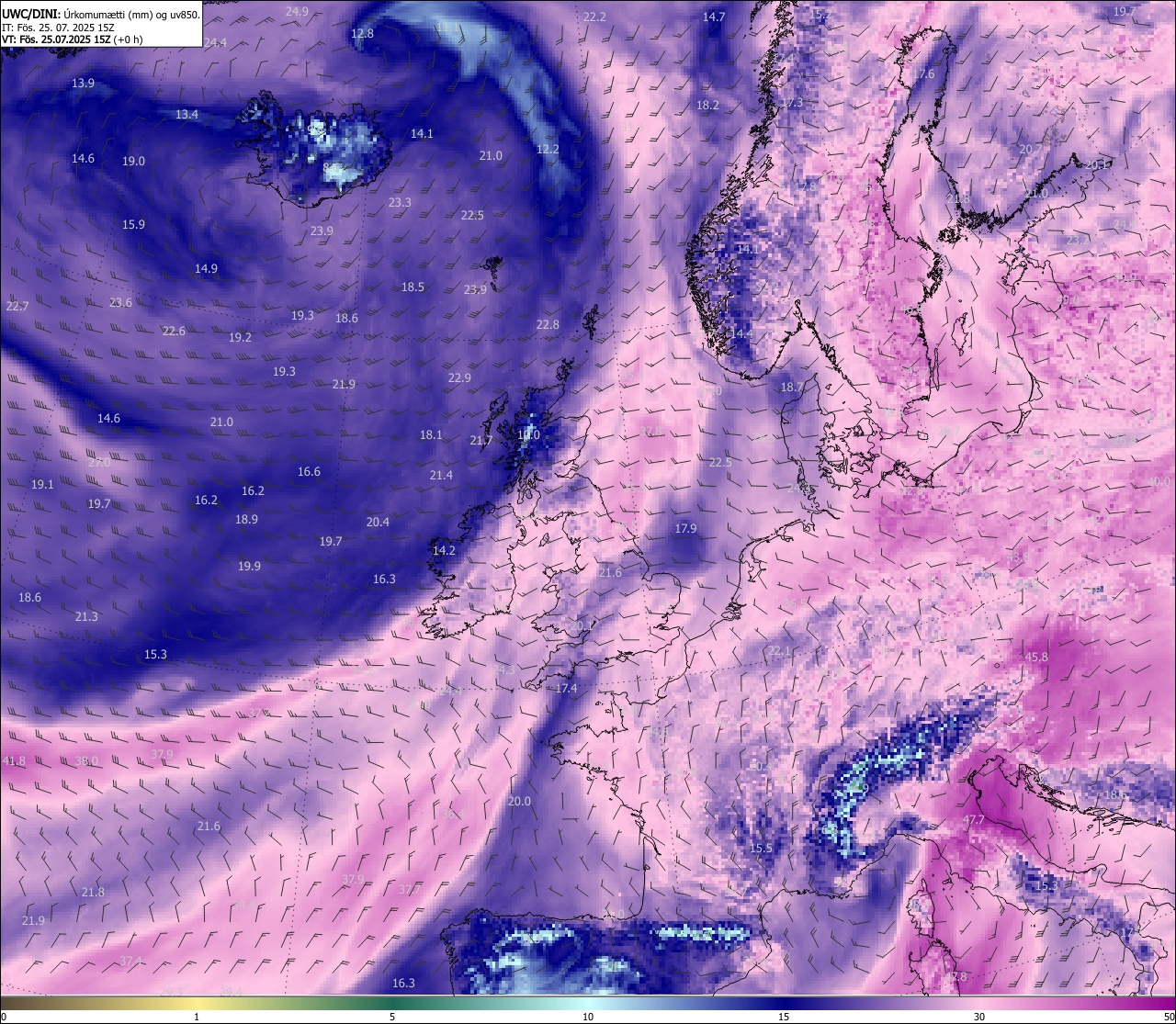Click the 13.4 value west of Iceland
The width and height of the screenshot is (1176, 1024).
187,114
